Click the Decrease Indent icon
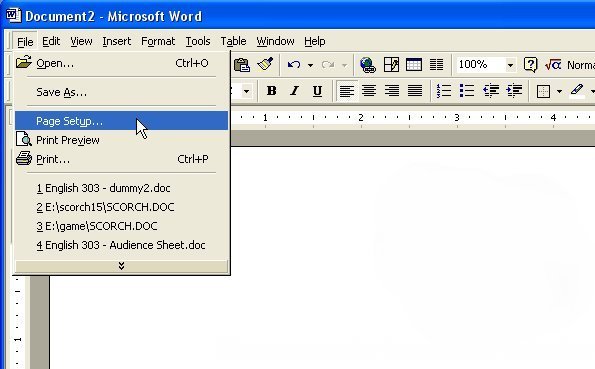 pos(491,91)
